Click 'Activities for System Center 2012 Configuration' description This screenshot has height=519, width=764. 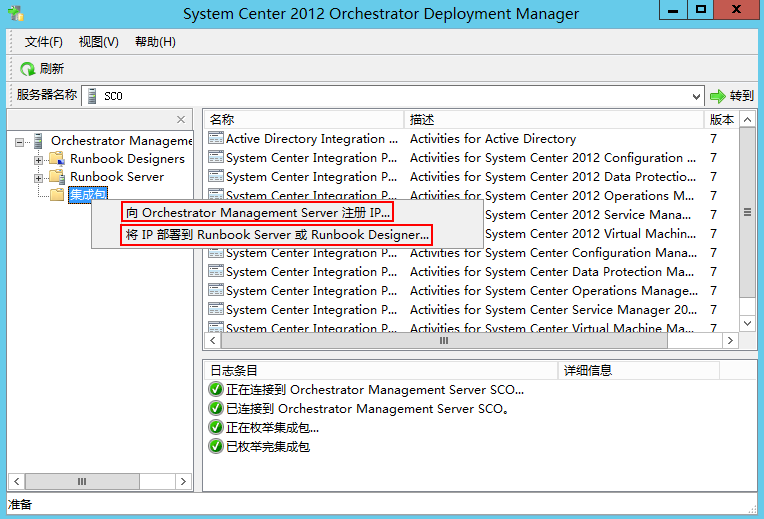tap(553, 157)
